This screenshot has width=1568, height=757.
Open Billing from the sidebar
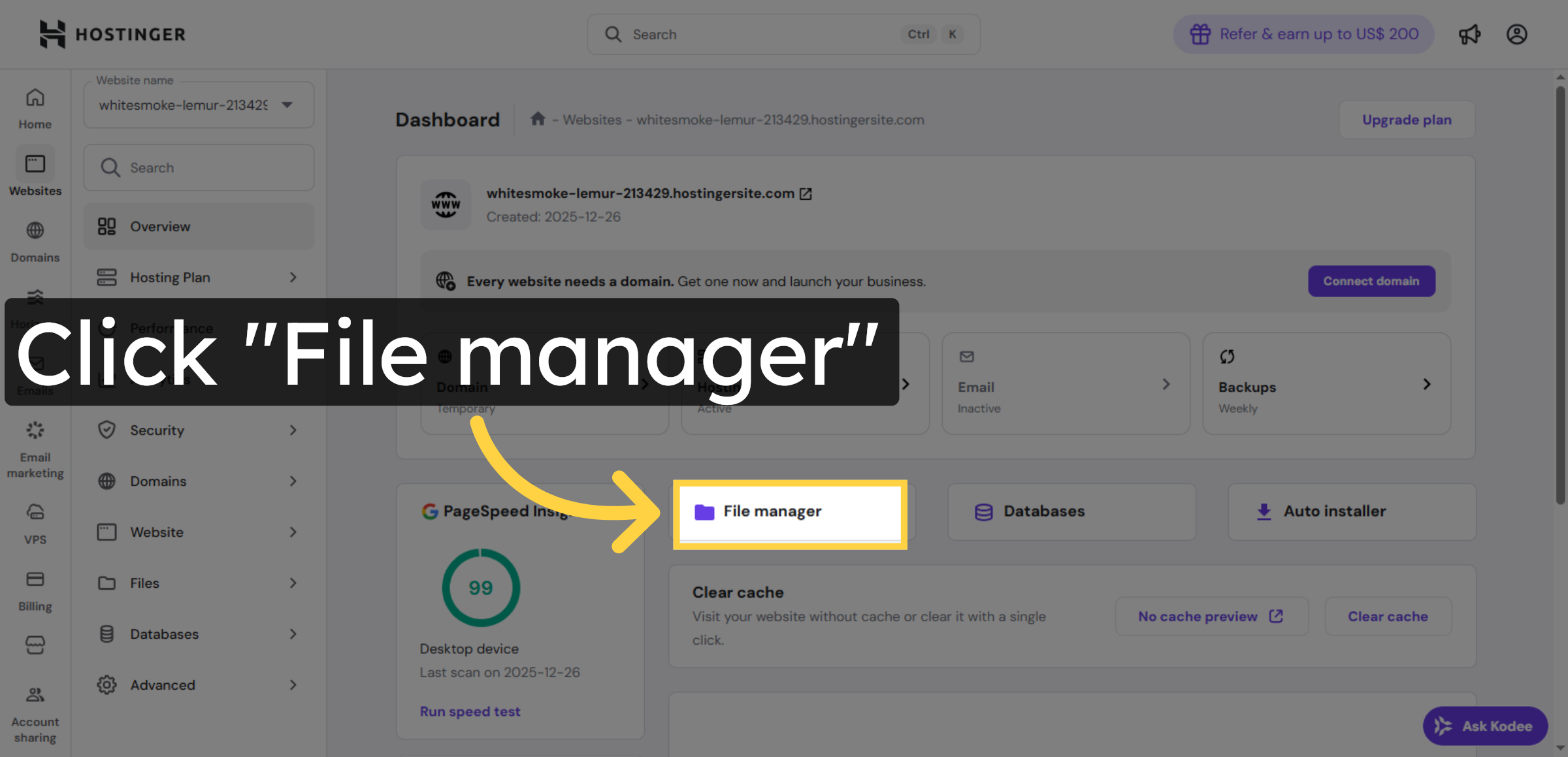click(x=35, y=586)
